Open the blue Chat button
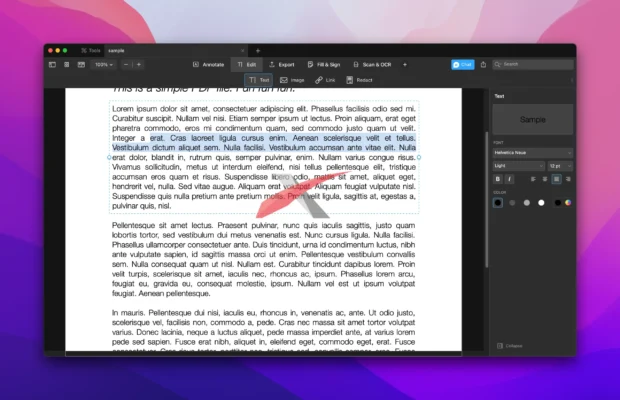 pyautogui.click(x=463, y=64)
